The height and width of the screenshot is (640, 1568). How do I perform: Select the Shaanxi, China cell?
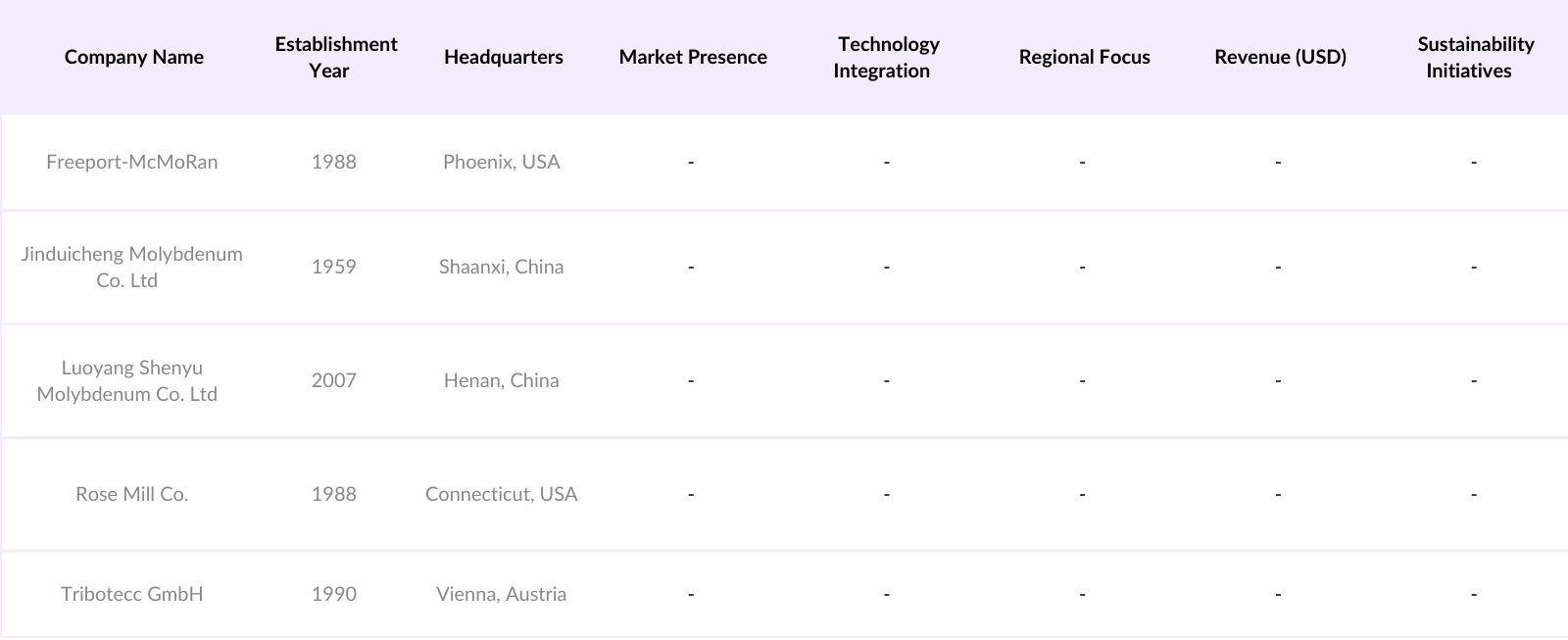click(501, 267)
